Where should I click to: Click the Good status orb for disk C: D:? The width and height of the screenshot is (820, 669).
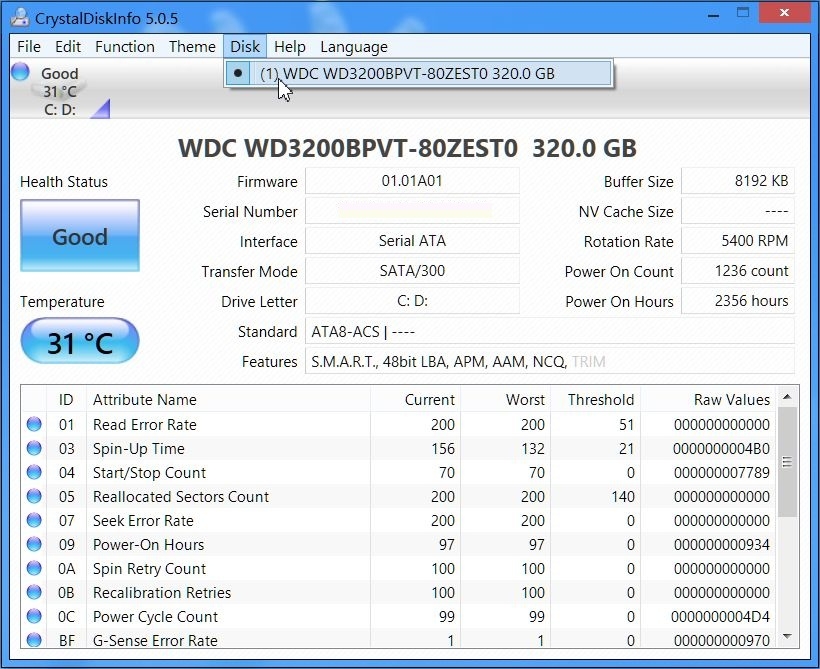click(20, 72)
